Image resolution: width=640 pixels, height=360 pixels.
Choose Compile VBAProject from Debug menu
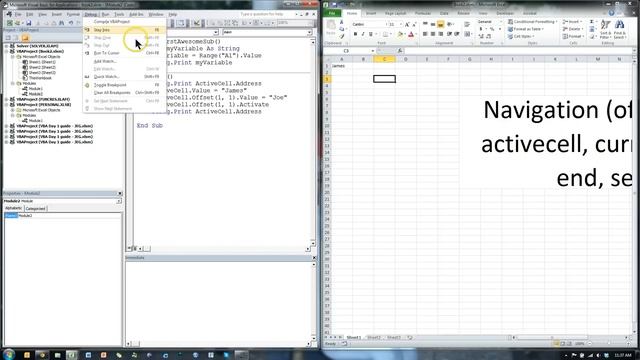[x=124, y=22]
